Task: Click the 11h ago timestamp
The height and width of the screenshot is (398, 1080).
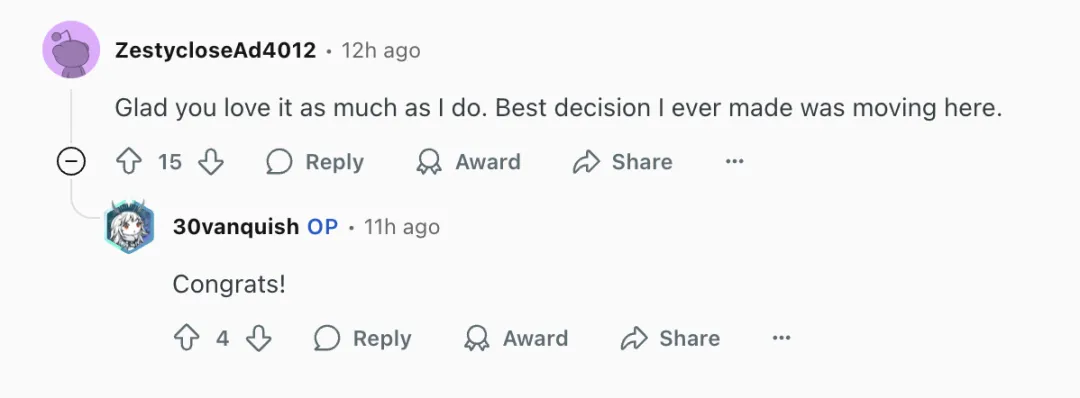Action: 402,227
